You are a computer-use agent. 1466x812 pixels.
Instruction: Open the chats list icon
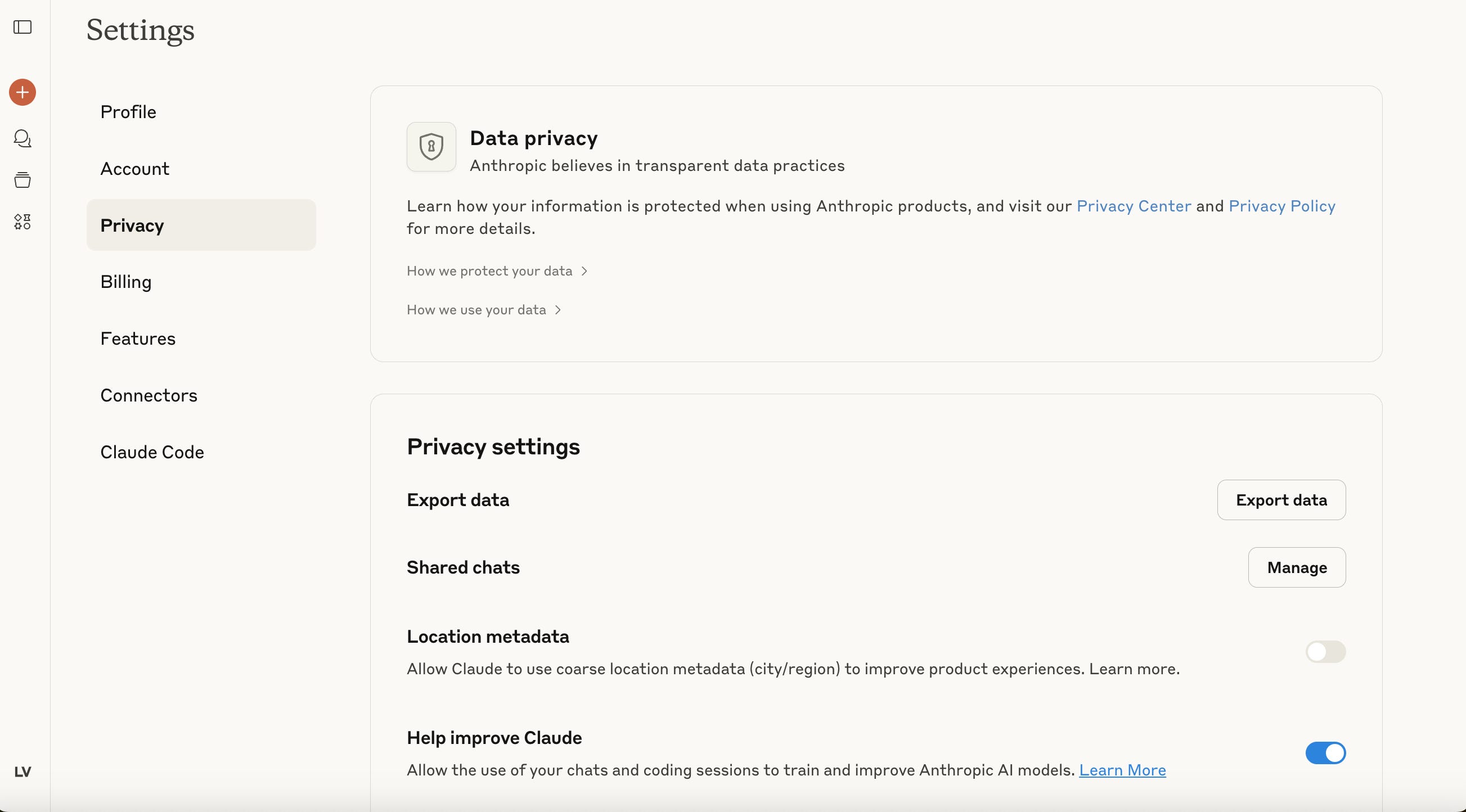(x=22, y=138)
